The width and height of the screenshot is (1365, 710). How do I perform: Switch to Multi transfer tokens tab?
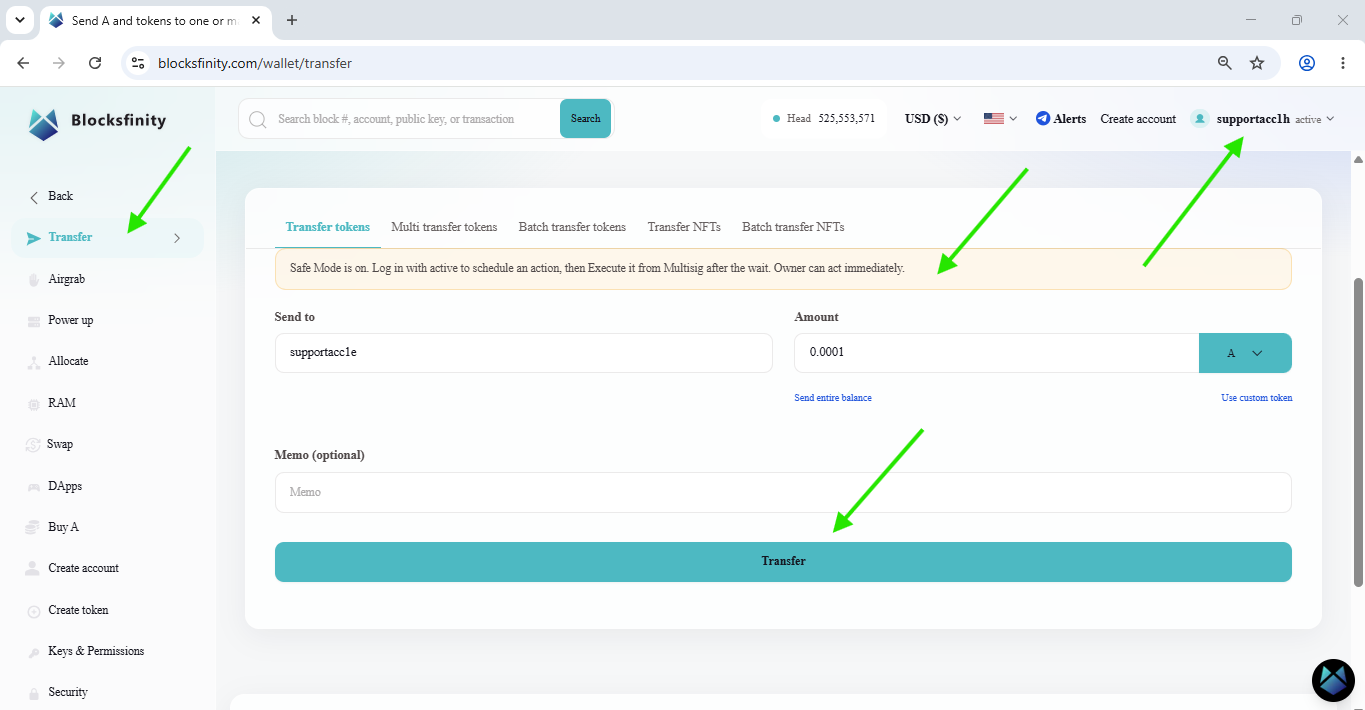coord(444,227)
